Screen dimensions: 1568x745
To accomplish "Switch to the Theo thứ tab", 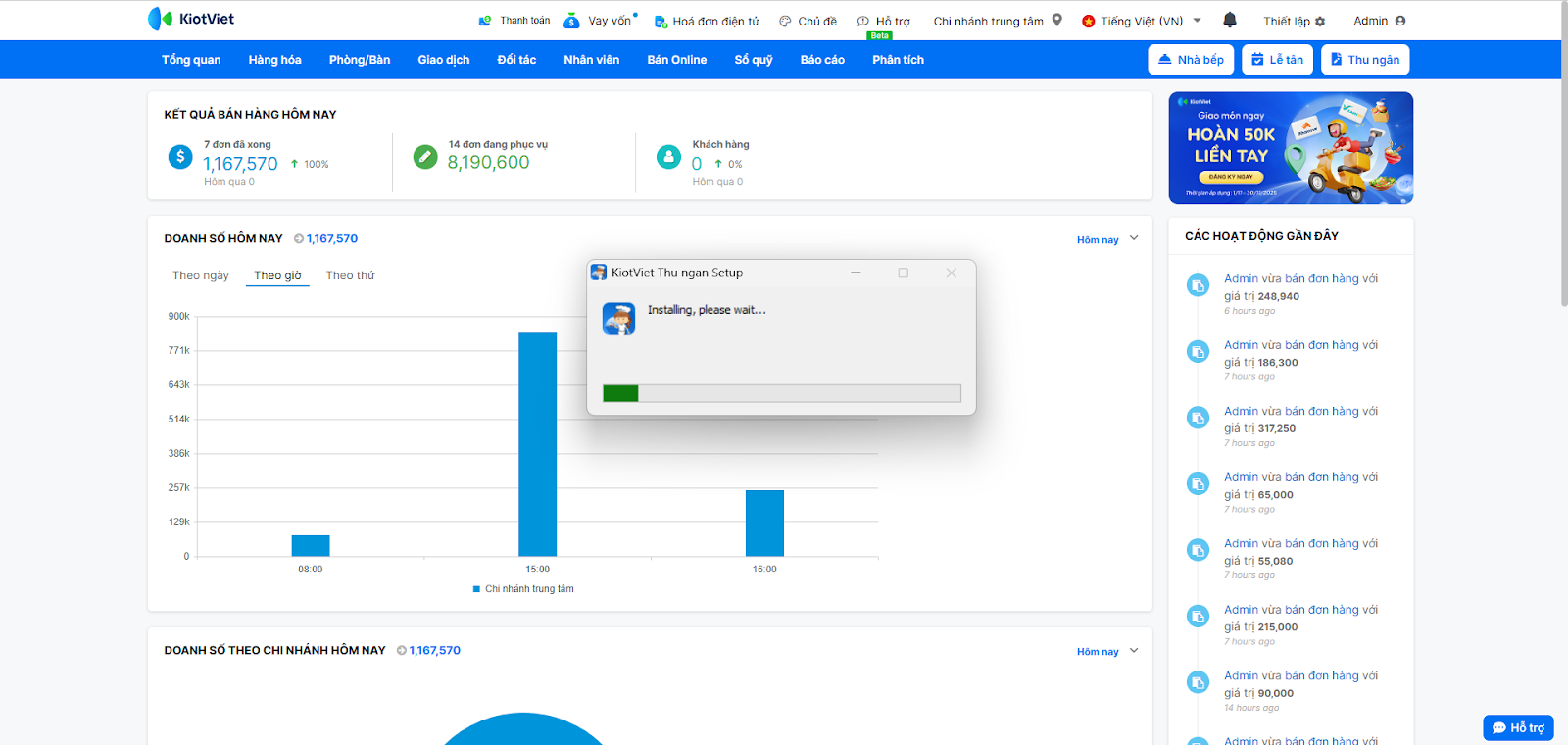I will (350, 275).
